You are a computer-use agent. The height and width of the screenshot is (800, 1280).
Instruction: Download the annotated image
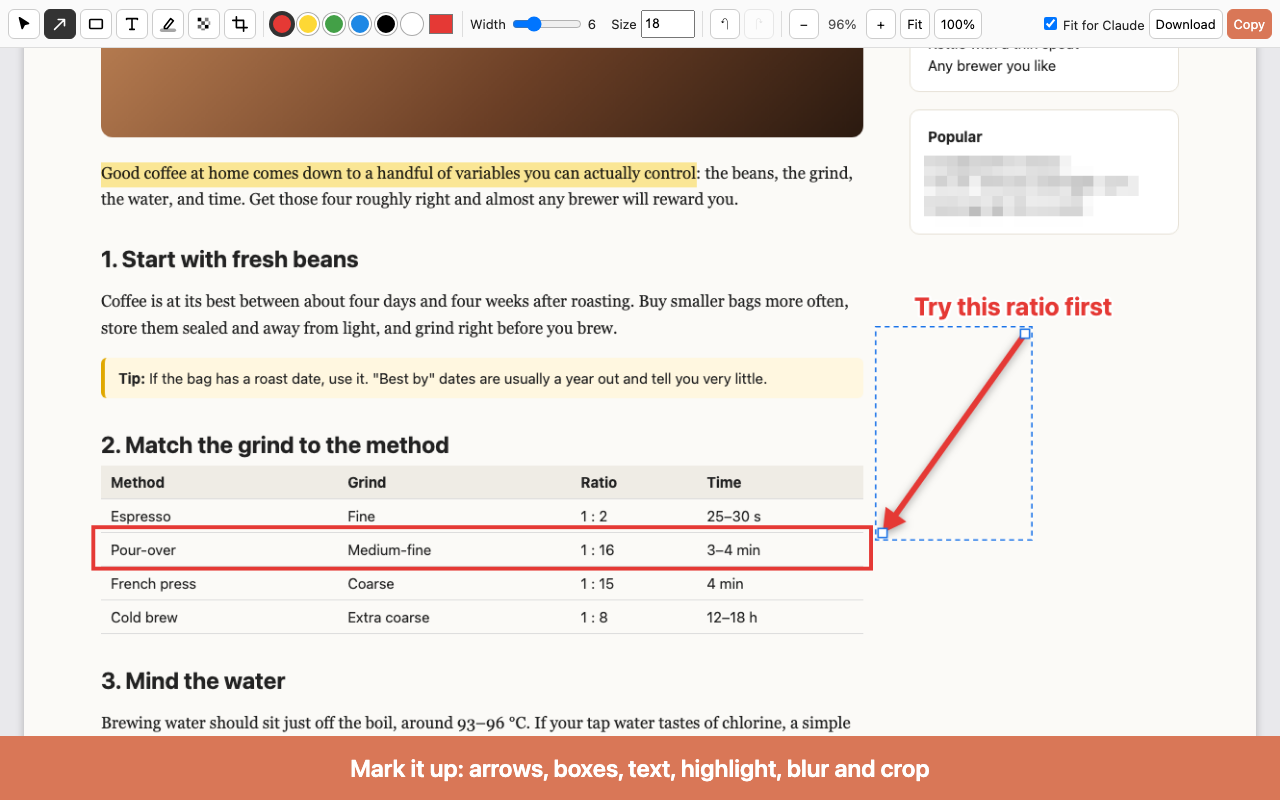point(1186,24)
